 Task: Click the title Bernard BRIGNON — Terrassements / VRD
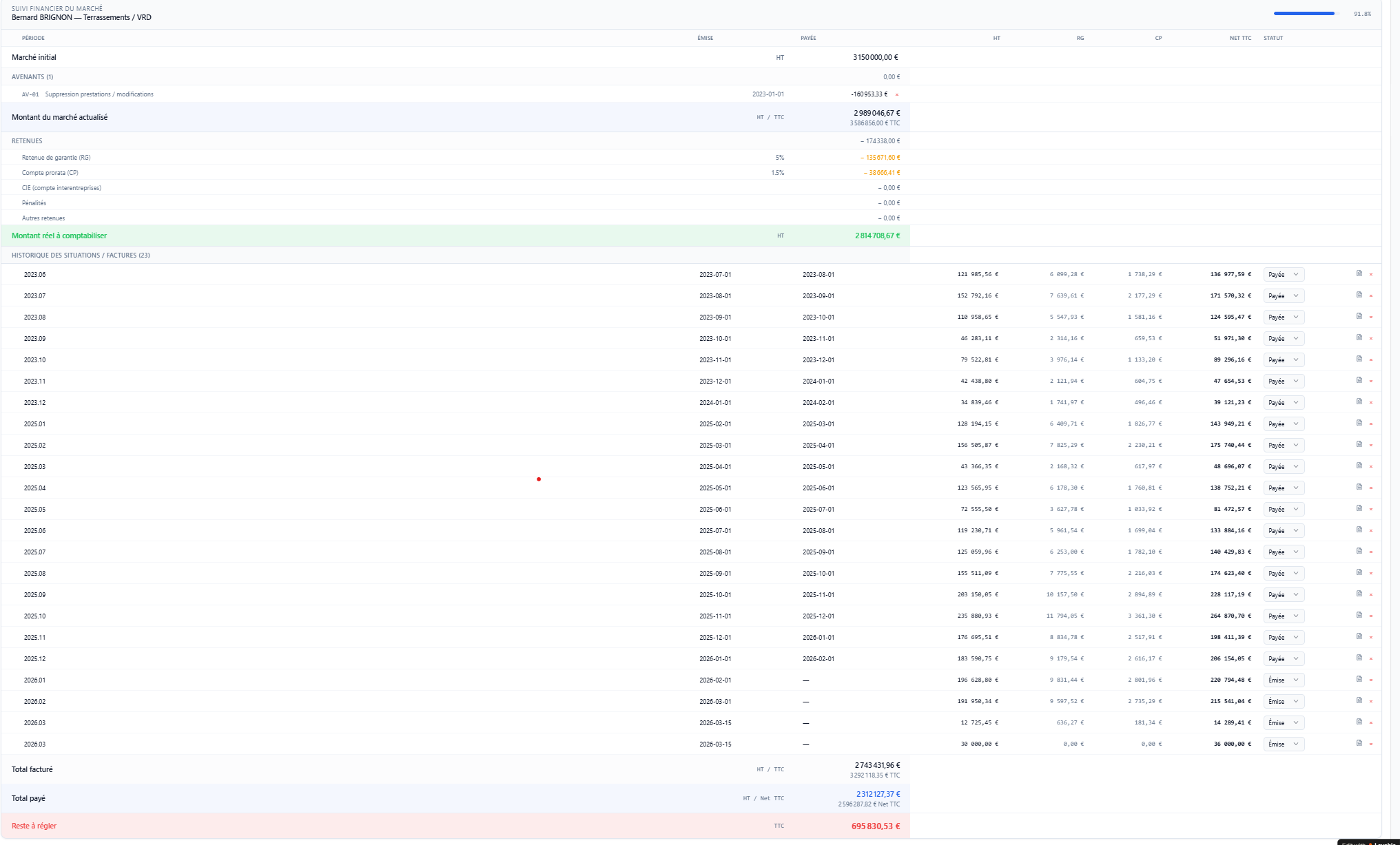tap(81, 17)
